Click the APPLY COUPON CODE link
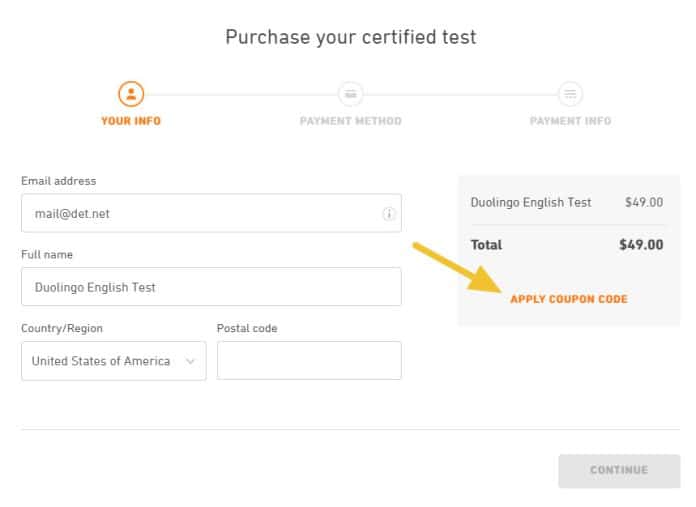The width and height of the screenshot is (696, 507). pos(569,299)
